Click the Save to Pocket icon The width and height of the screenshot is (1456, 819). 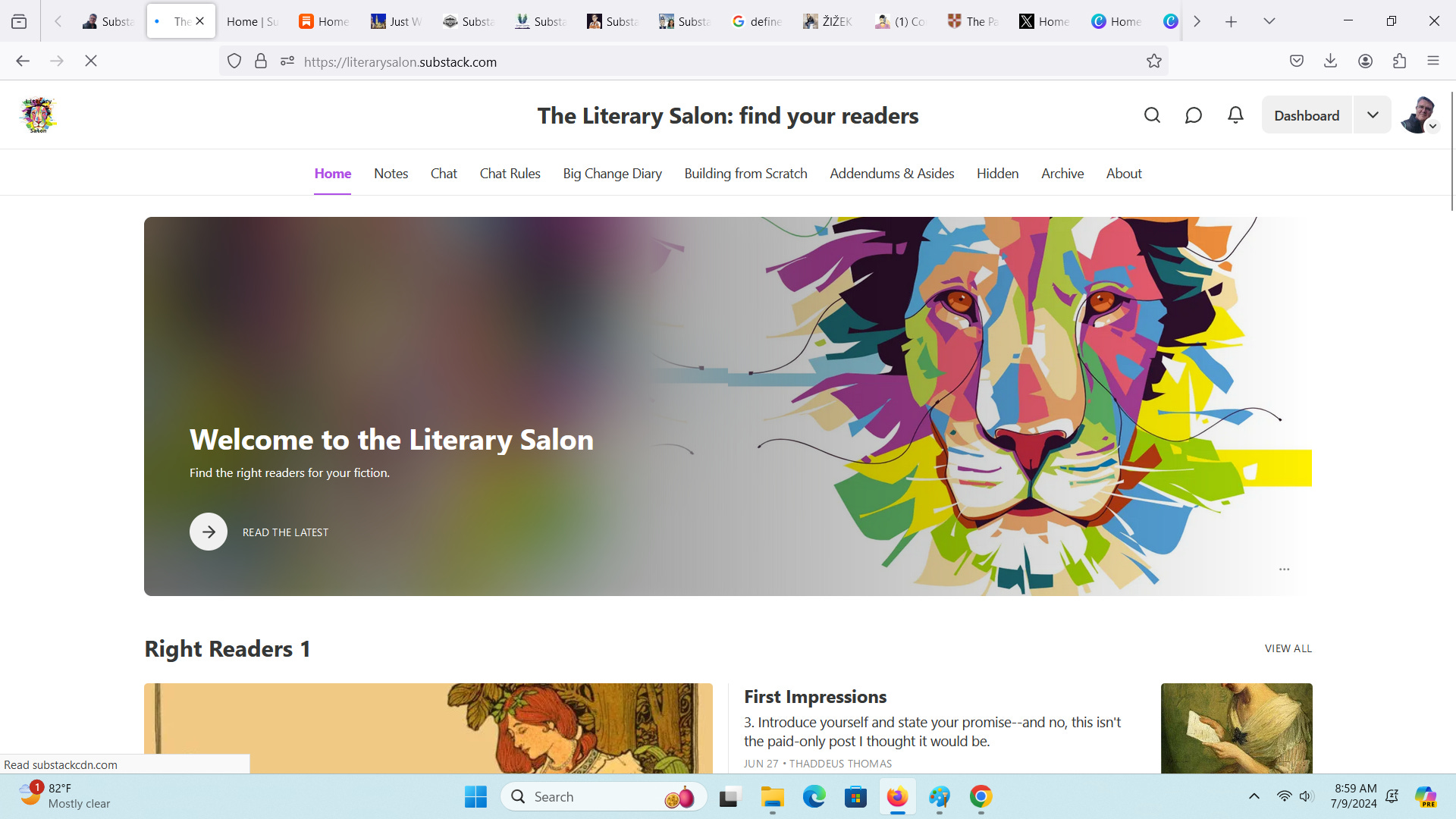click(1297, 61)
